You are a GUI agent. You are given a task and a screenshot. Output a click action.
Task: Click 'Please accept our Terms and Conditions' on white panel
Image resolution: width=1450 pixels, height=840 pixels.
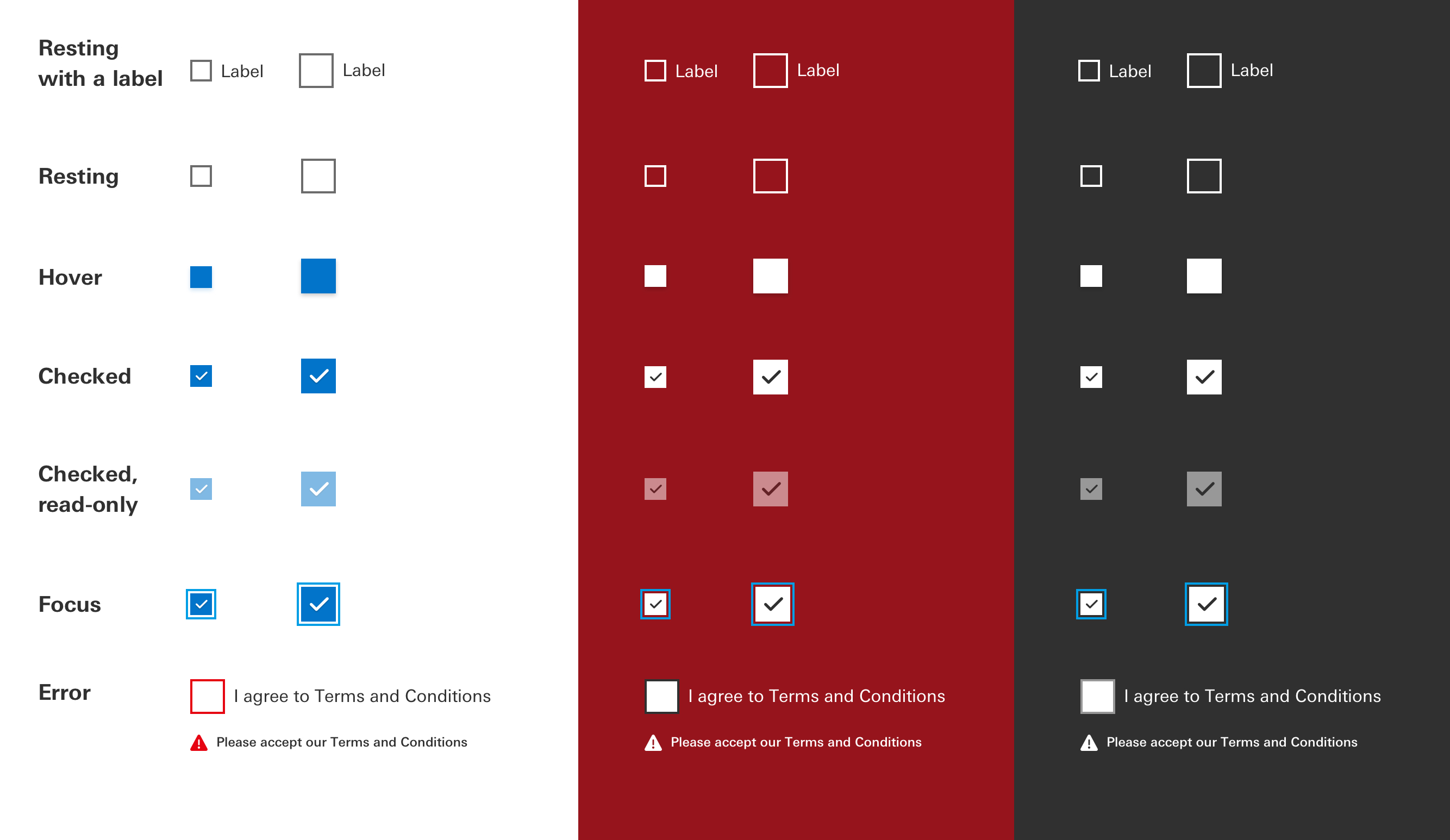point(342,742)
